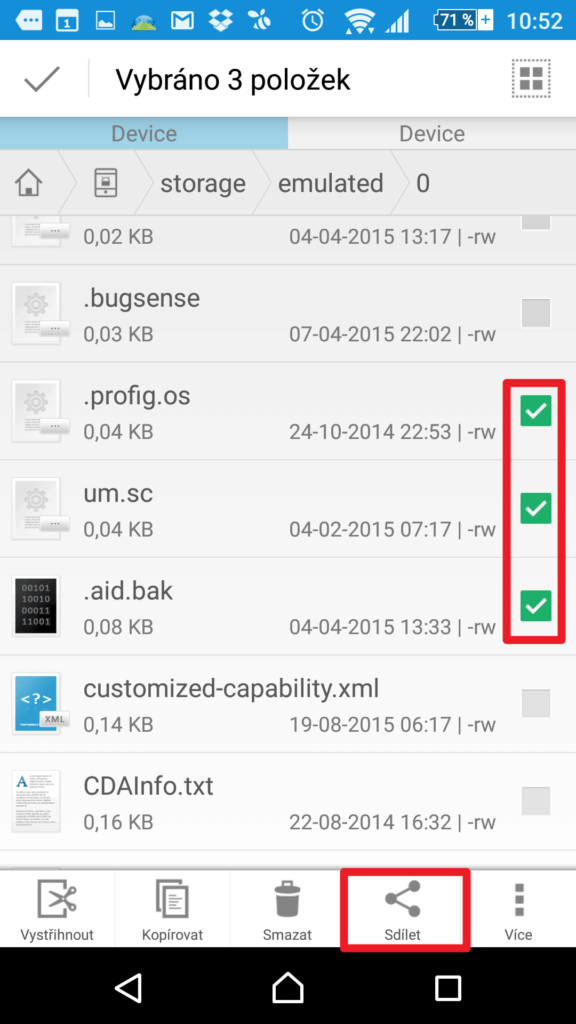Viewport: 576px width, 1024px height.
Task: Switch to the left Device tab
Action: [x=144, y=134]
